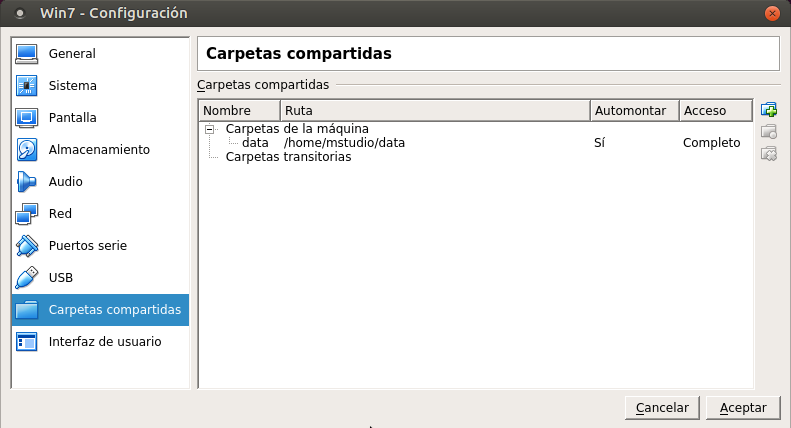The height and width of the screenshot is (428, 791).
Task: Confirm settings with Aceptar
Action: click(x=743, y=408)
